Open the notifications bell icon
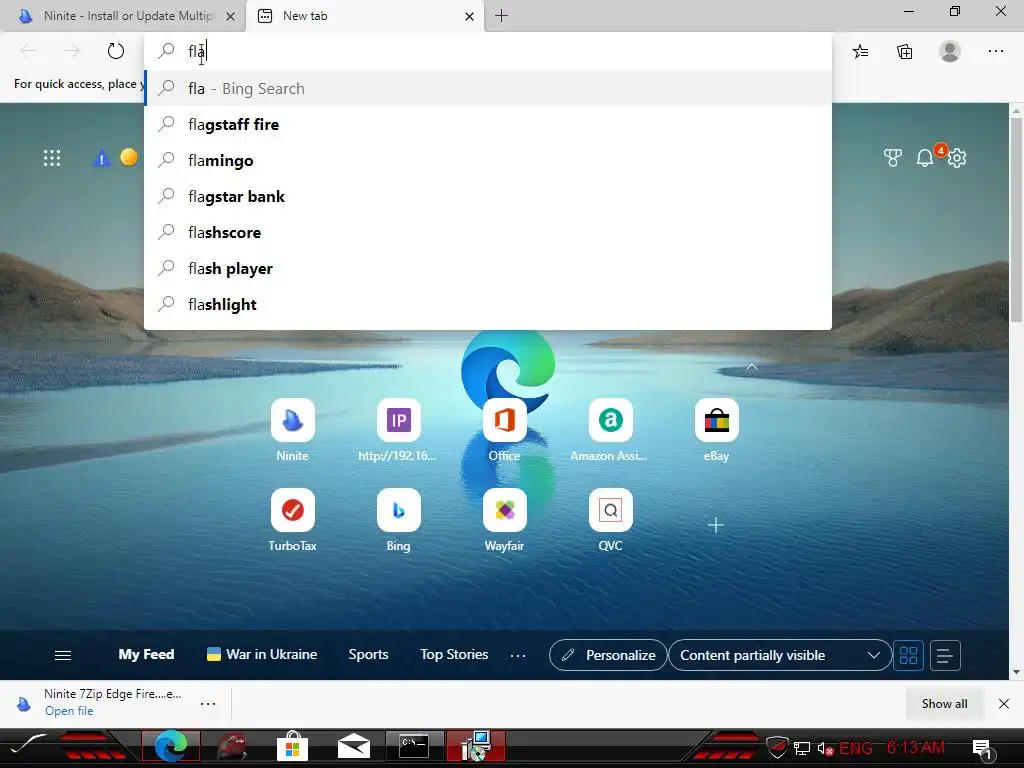1024x768 pixels. [x=925, y=158]
